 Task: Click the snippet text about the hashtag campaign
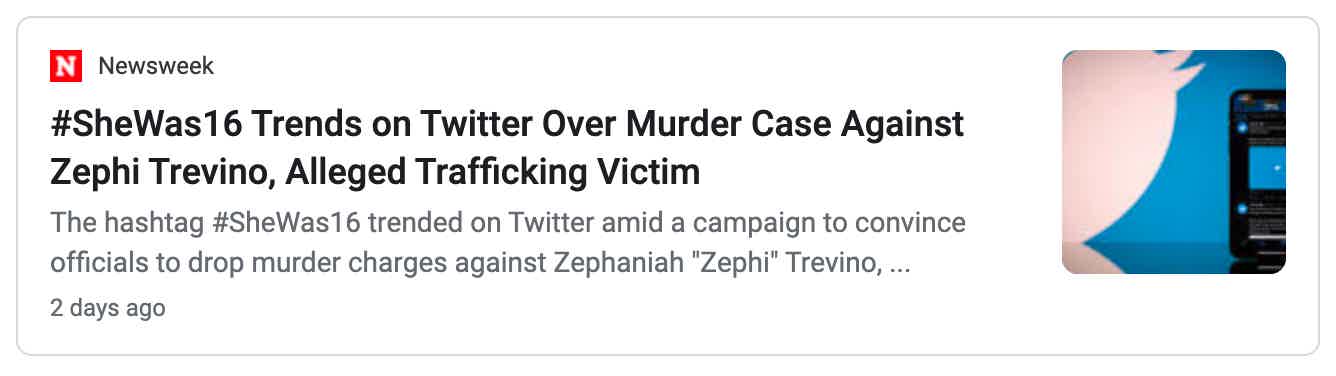pos(508,243)
